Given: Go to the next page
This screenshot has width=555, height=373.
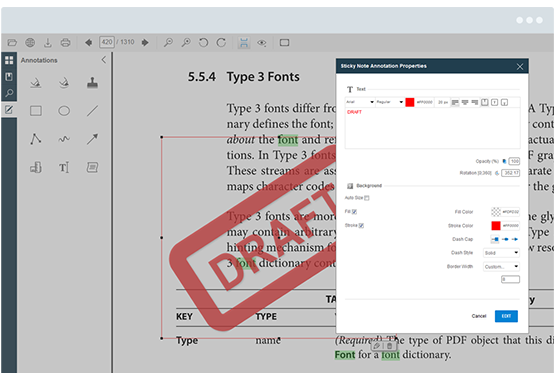Looking at the screenshot, I should click(145, 42).
